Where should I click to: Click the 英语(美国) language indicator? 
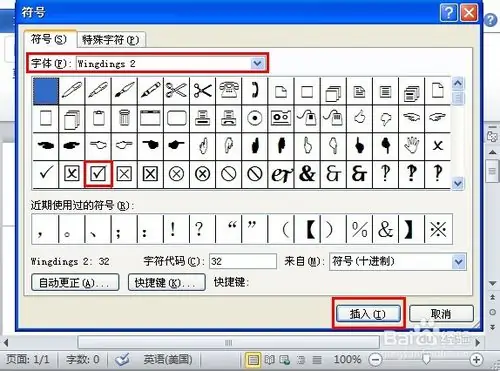[x=168, y=359]
